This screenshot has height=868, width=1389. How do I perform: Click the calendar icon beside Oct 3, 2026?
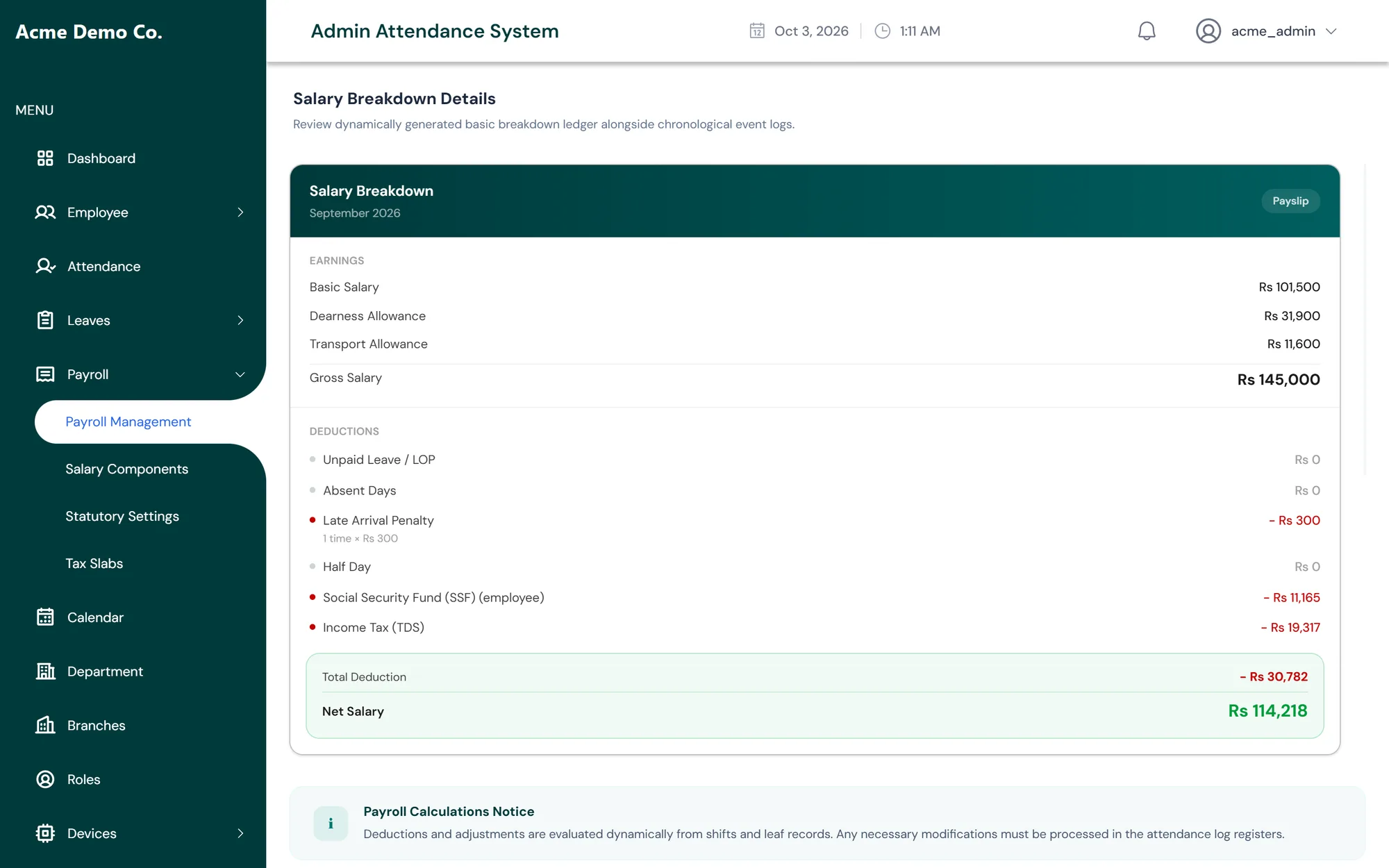click(757, 31)
